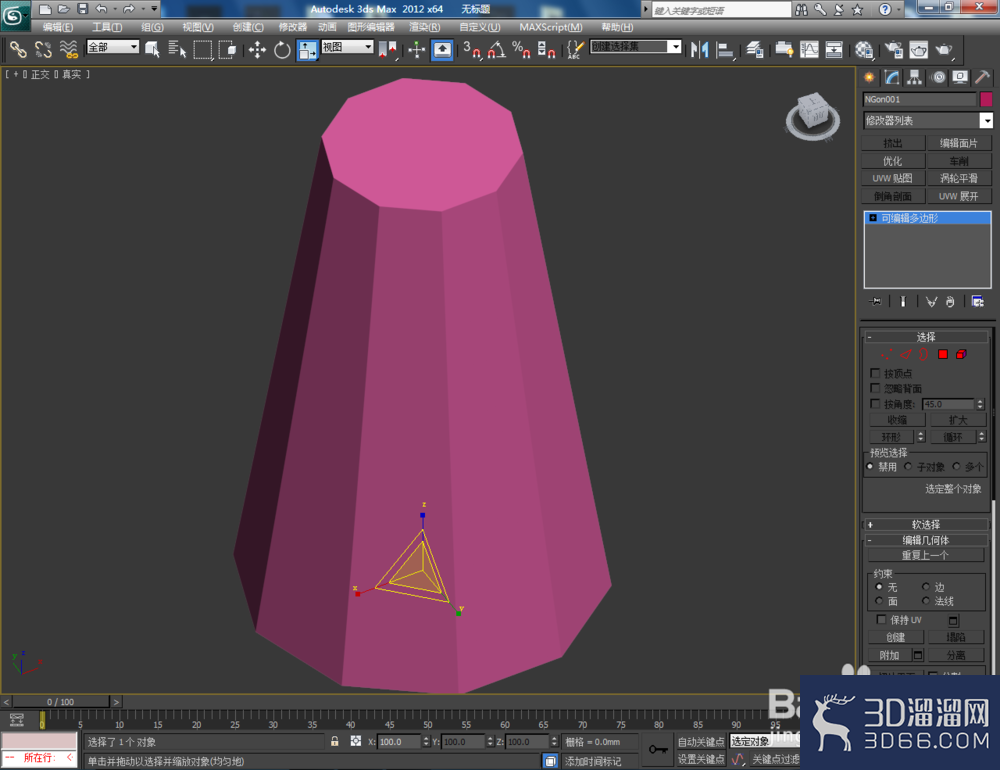Open the 全部 selection filter dropdown
This screenshot has width=1000, height=770.
[113, 47]
